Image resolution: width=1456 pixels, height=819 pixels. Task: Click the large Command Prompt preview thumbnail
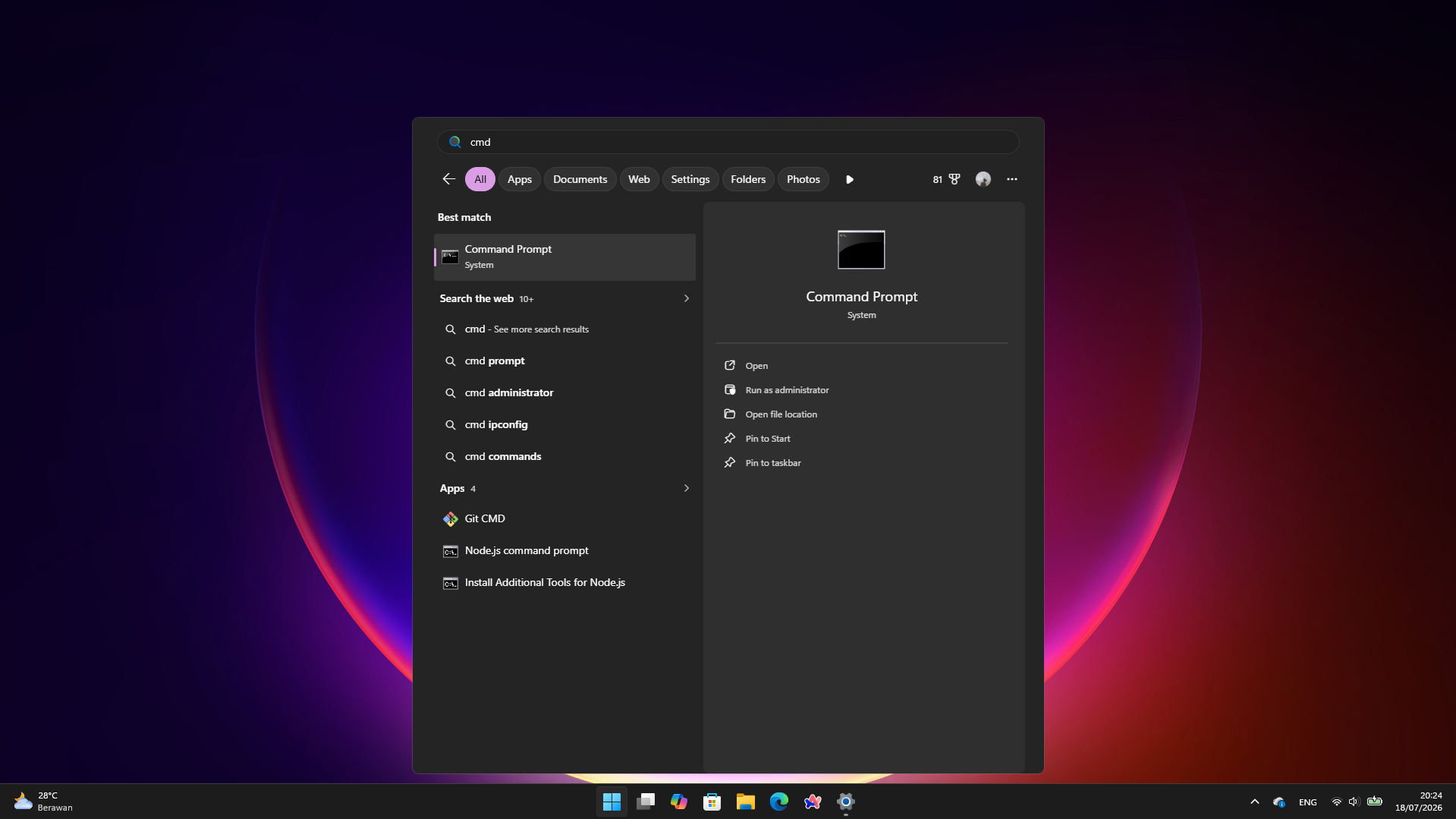point(861,250)
